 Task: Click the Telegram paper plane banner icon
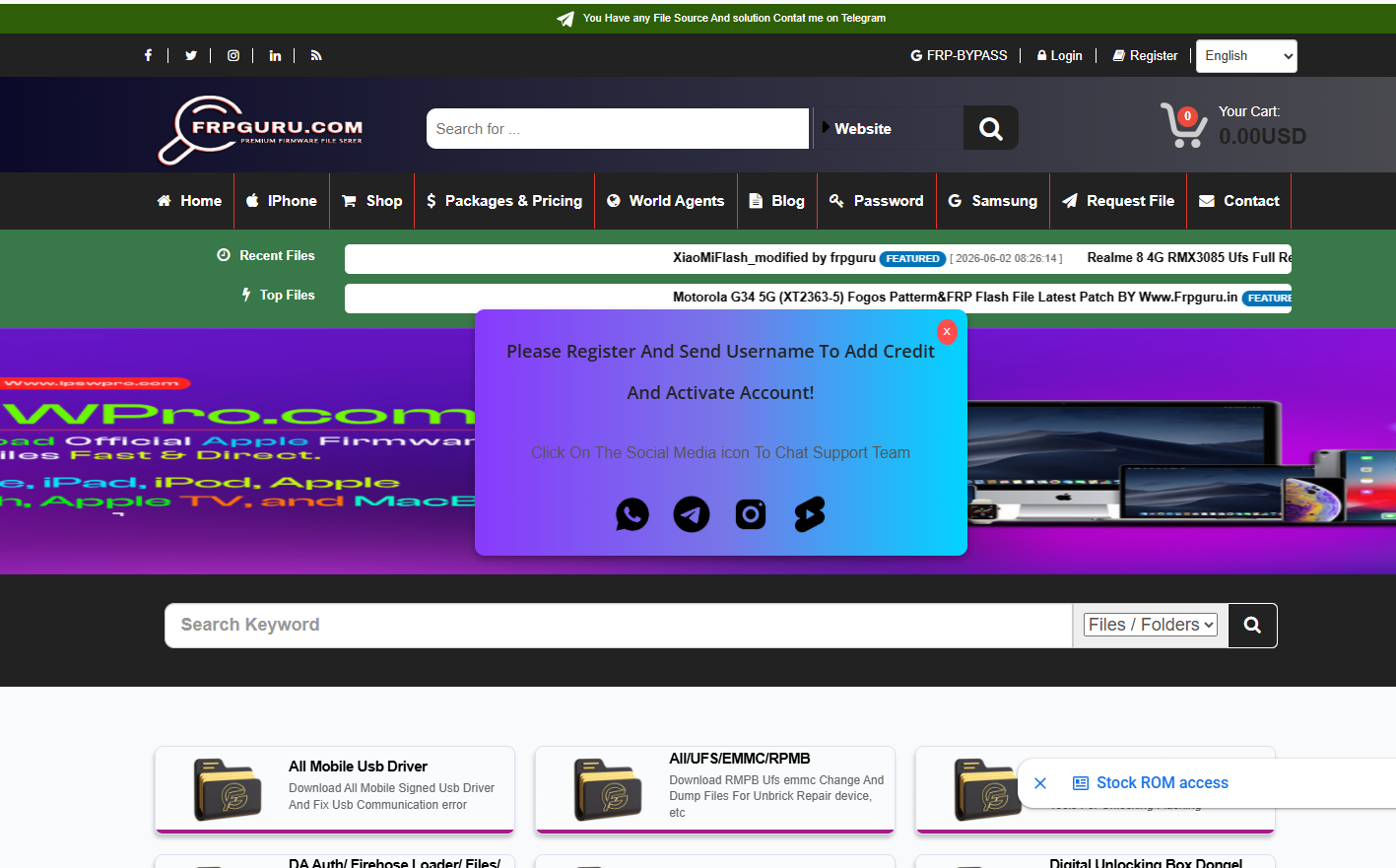pos(565,19)
